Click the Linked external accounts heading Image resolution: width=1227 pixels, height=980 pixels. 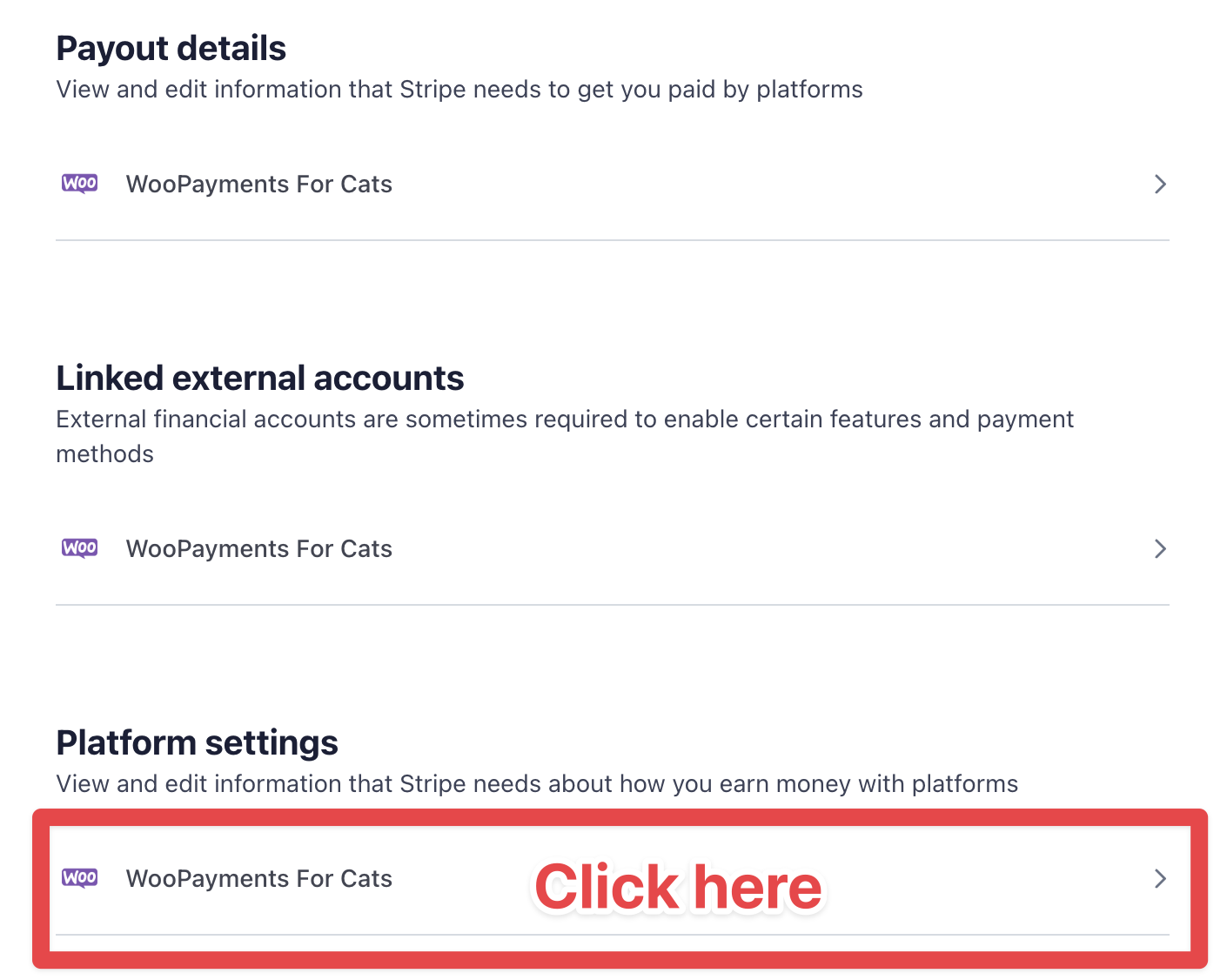259,379
